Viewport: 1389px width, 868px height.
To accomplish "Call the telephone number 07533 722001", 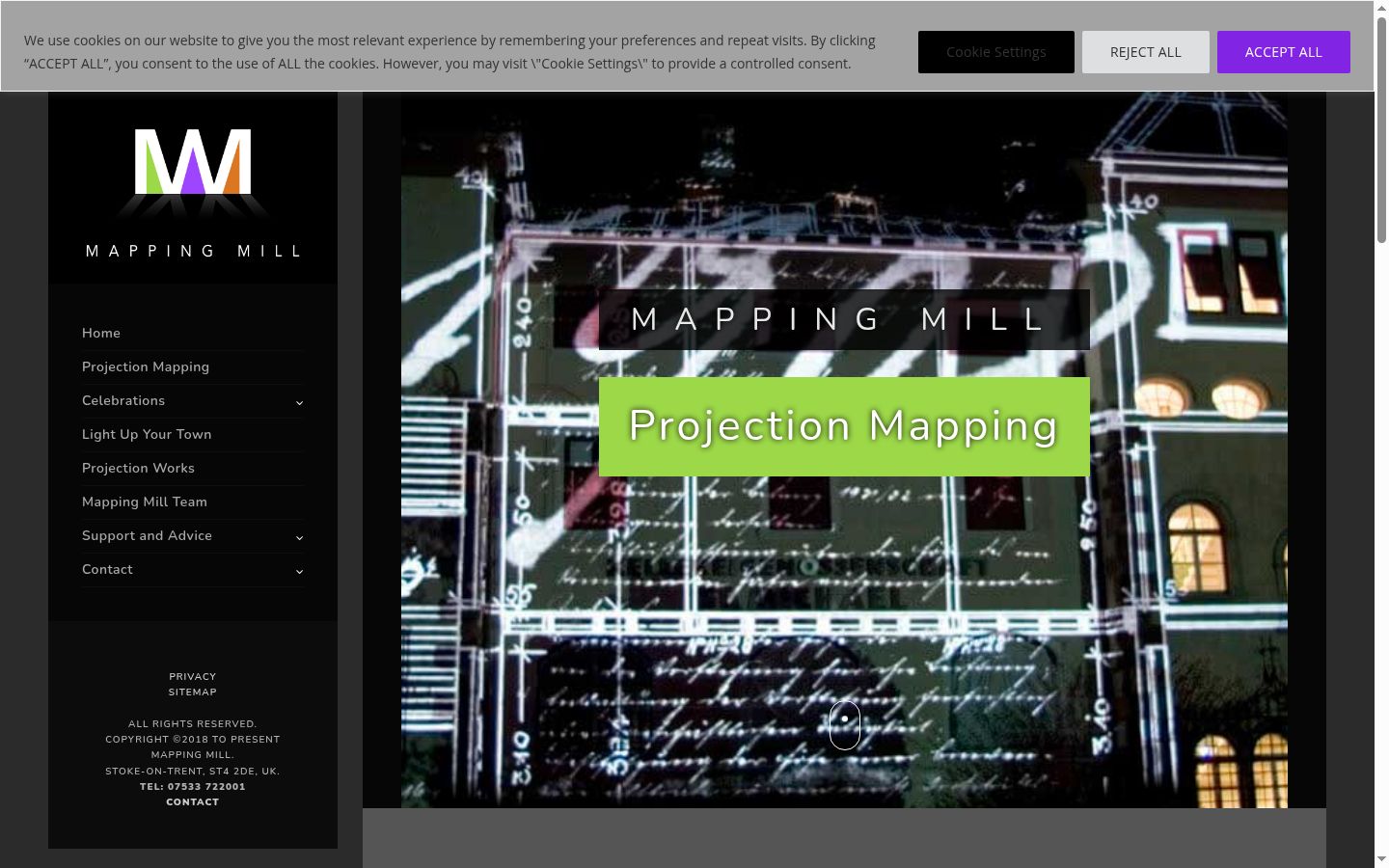I will [x=193, y=787].
